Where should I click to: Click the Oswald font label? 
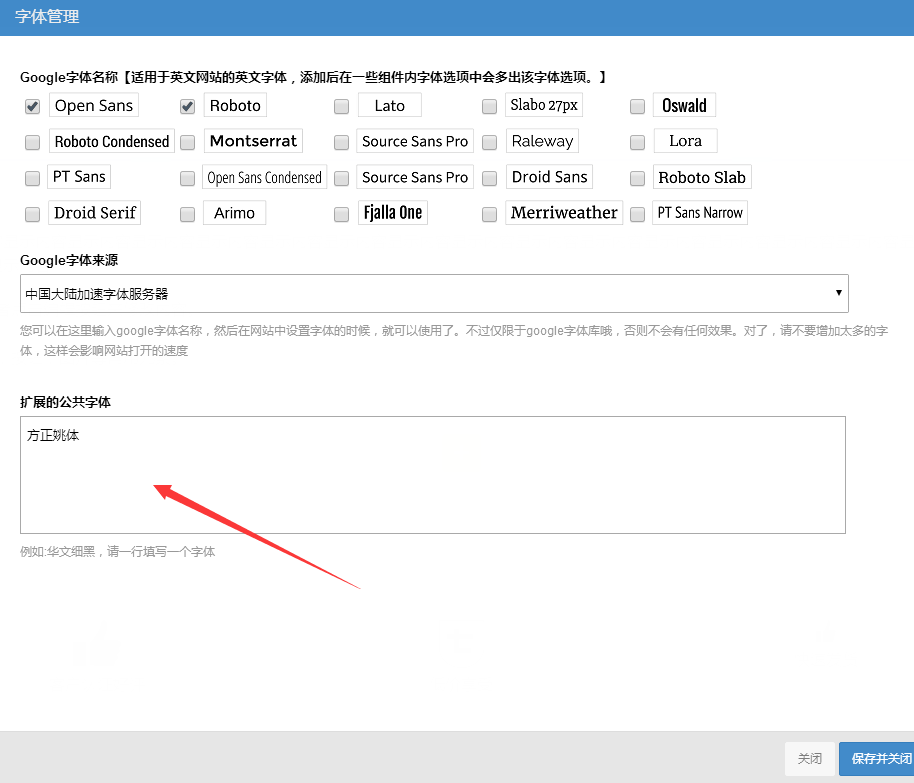(684, 106)
